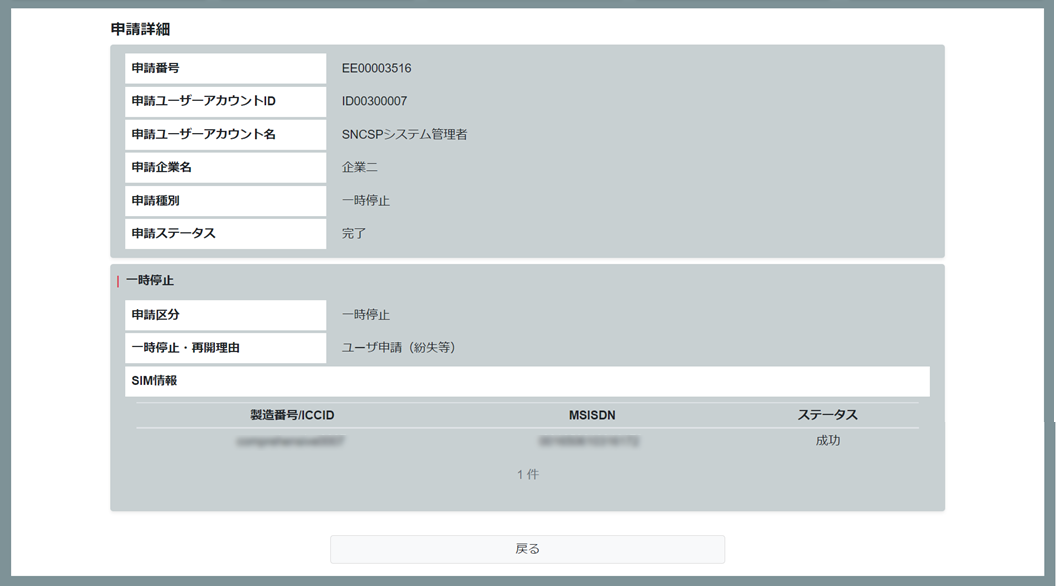Click 成功 status cell
The image size is (1056, 586).
click(x=828, y=441)
